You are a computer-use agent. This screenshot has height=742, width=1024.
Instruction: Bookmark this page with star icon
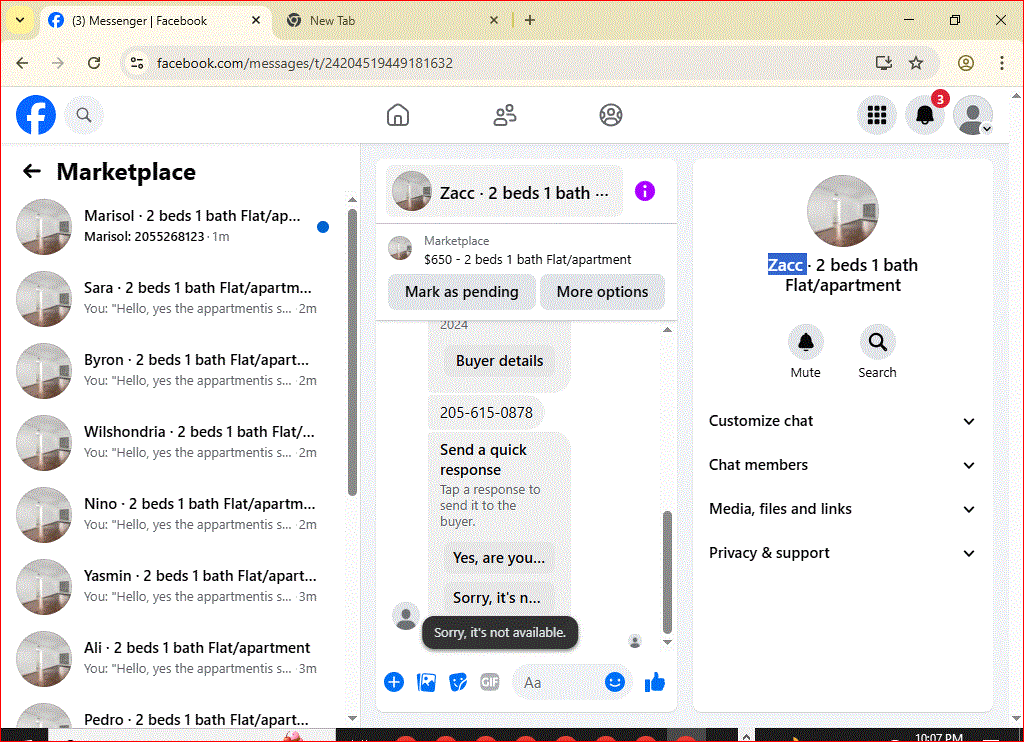click(916, 63)
